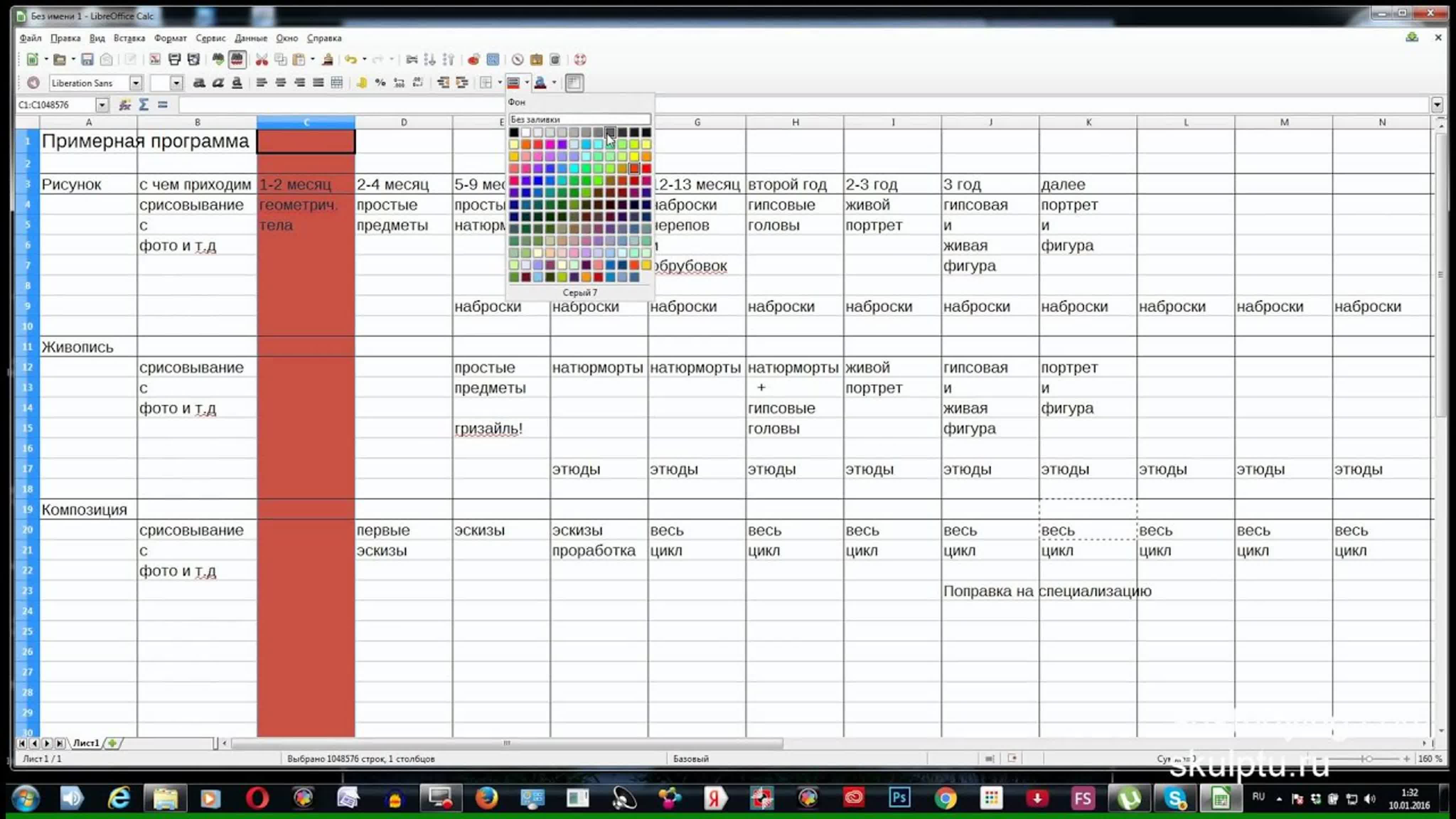This screenshot has height=819, width=1456.
Task: Open the Данные menu
Action: [x=250, y=38]
